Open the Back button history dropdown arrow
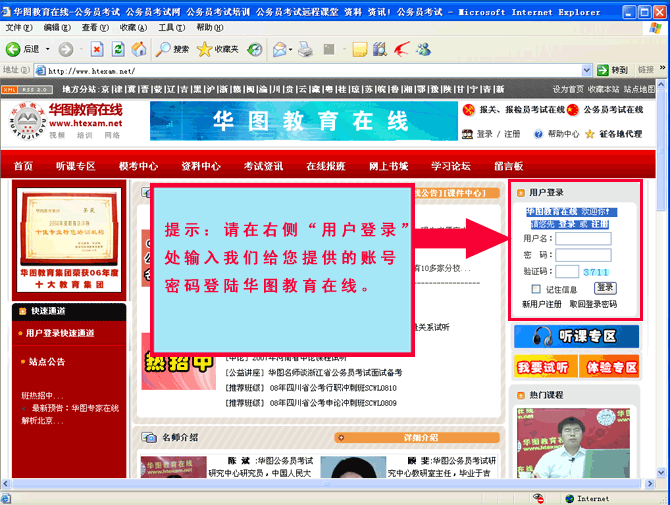Image resolution: width=670 pixels, height=505 pixels. click(x=47, y=50)
